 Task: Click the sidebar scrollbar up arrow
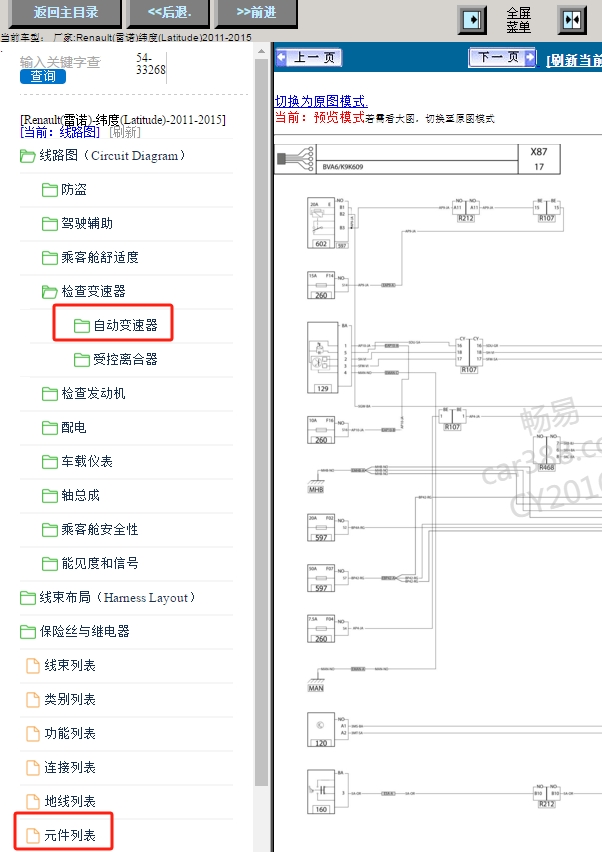261,51
